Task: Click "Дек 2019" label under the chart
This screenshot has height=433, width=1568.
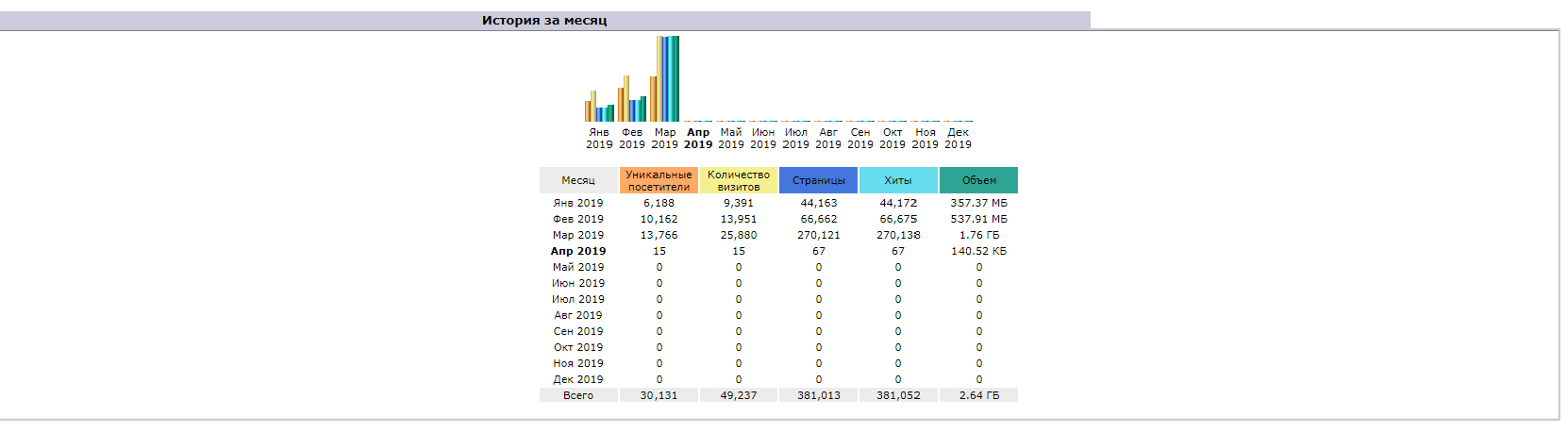Action: point(958,139)
